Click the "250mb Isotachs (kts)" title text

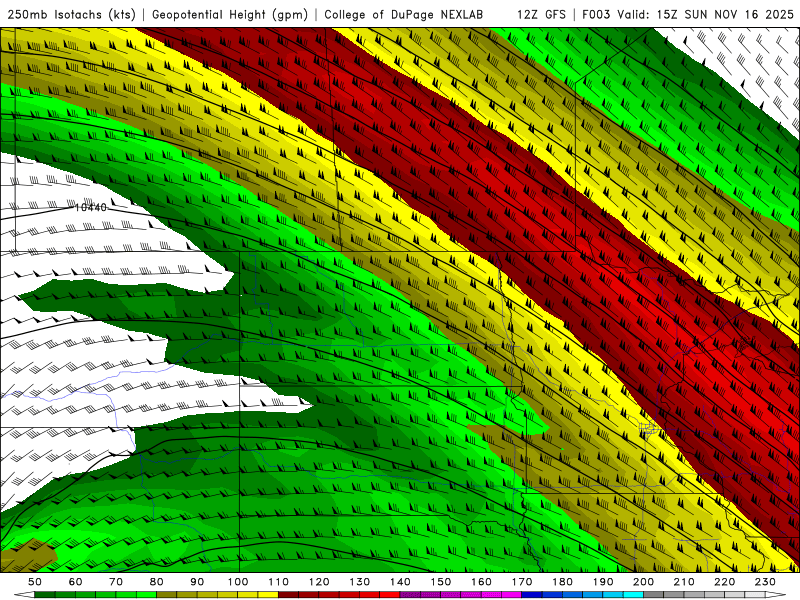[71, 14]
